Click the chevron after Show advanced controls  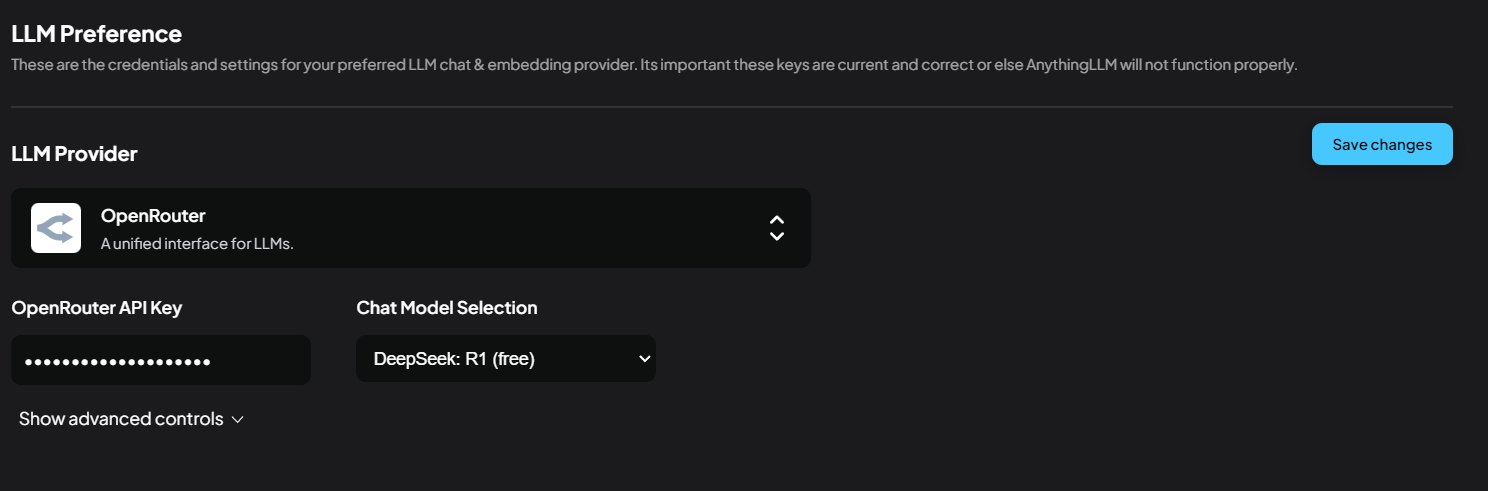(x=237, y=420)
